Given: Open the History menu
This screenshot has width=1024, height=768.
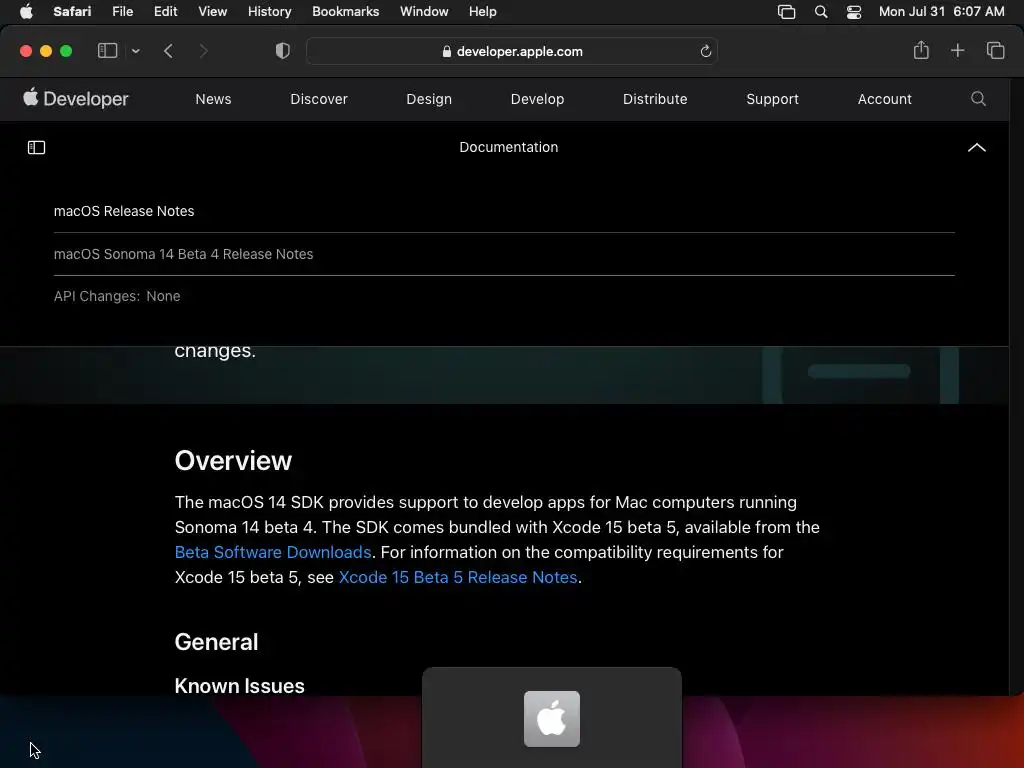Looking at the screenshot, I should (269, 12).
